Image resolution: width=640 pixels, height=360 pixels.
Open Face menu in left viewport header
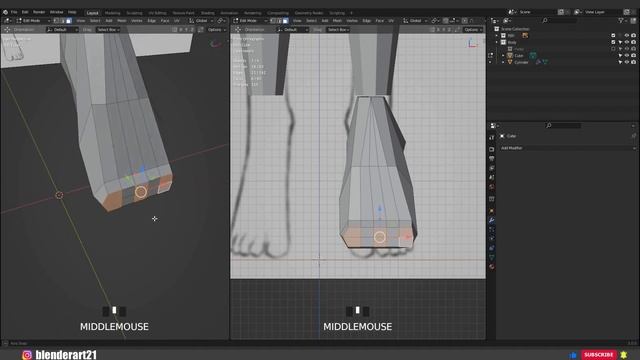(164, 20)
